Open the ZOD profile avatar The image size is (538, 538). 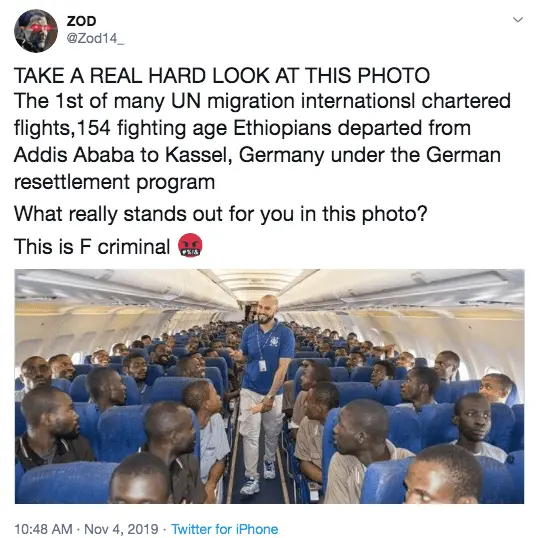(36, 31)
